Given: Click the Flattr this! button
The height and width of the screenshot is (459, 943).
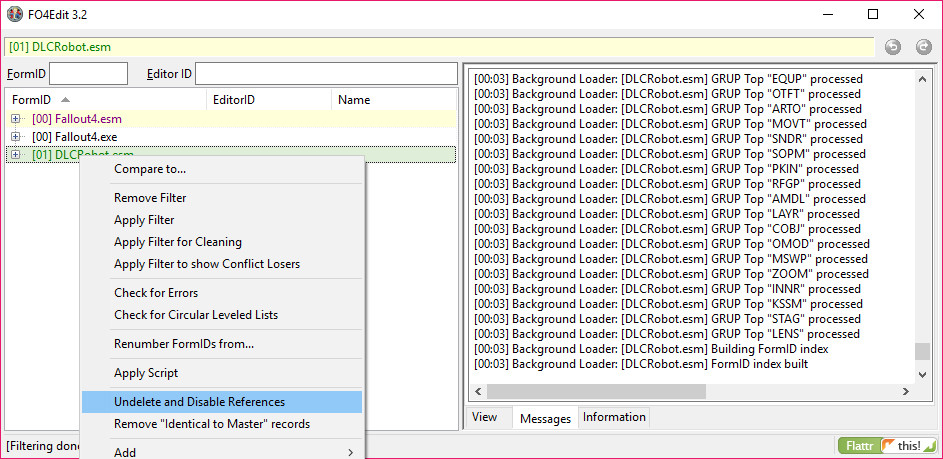Looking at the screenshot, I should pyautogui.click(x=887, y=446).
